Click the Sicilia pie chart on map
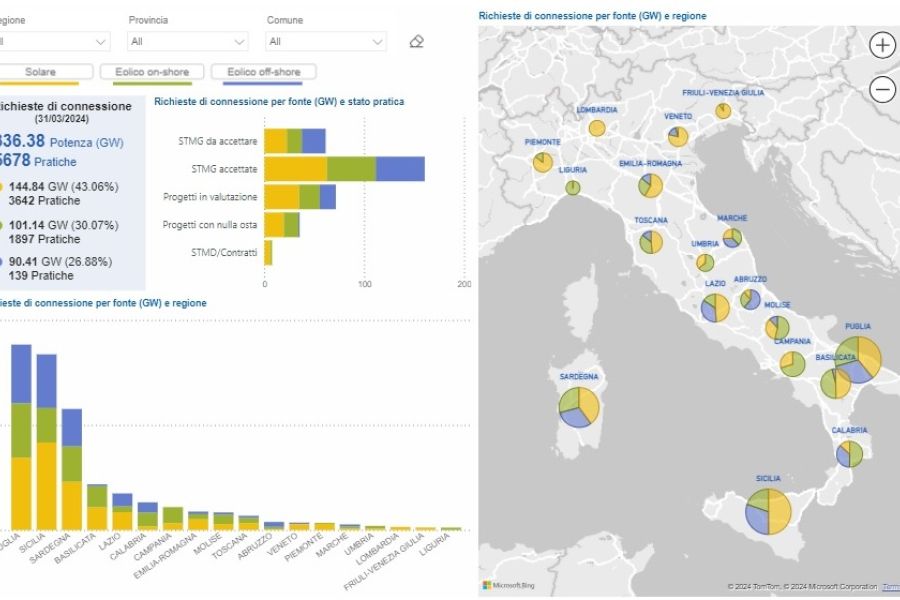 [768, 512]
